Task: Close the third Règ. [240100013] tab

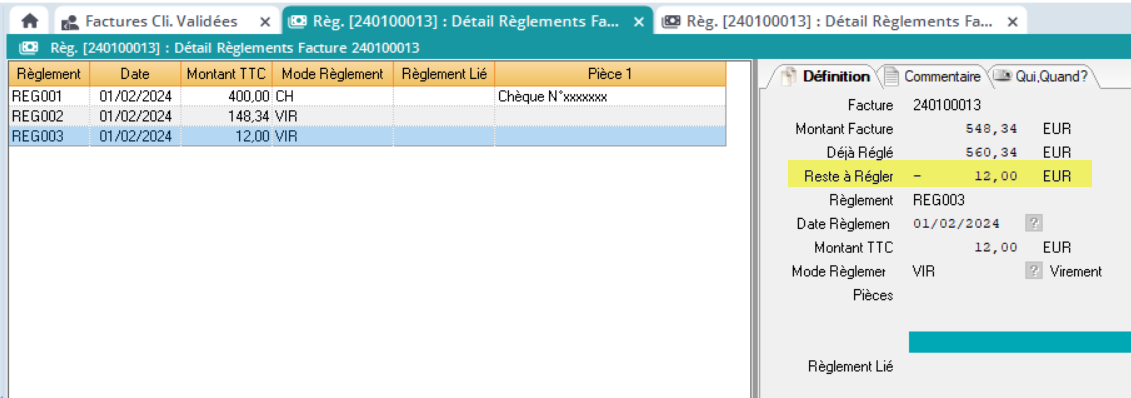Action: coord(1013,22)
